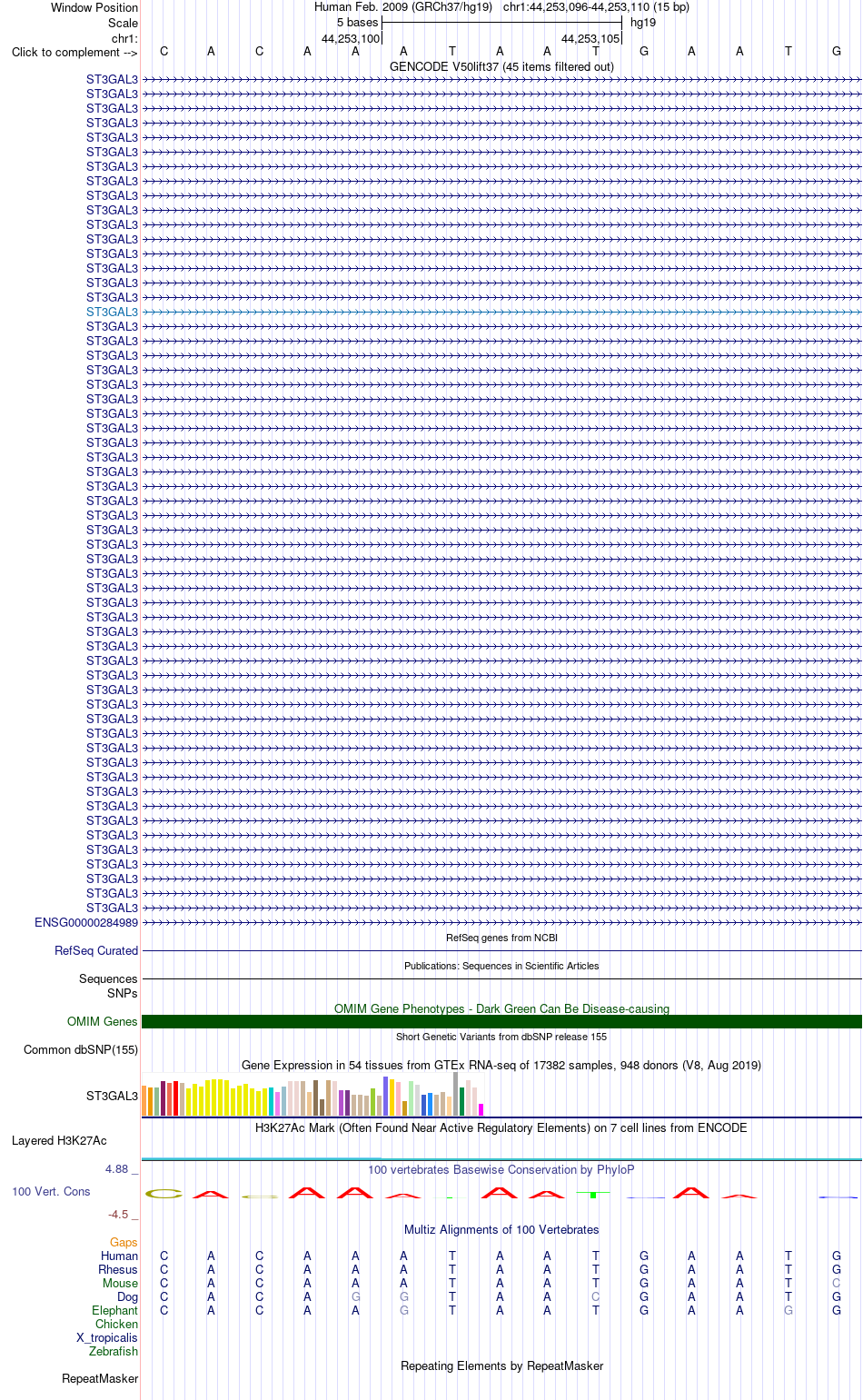
Task: Click the 'GENCODE V50lift37 (45 items filtered out)' title
Action: 501,66
